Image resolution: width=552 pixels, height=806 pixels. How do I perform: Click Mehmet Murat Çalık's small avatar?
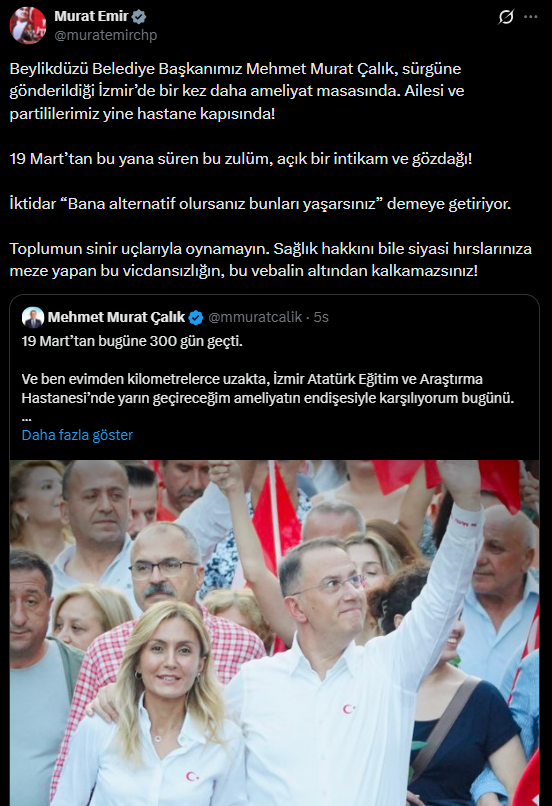33,317
